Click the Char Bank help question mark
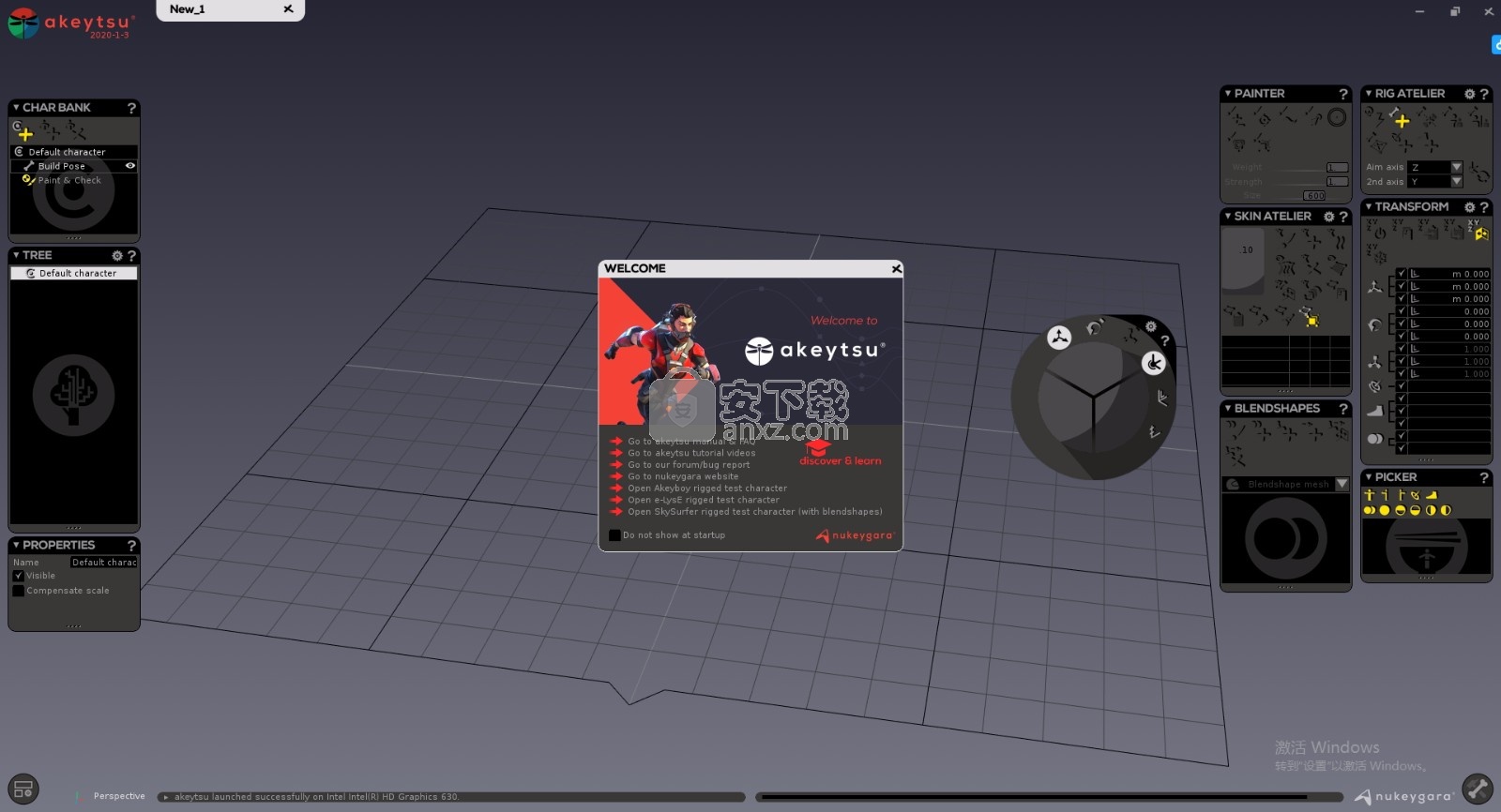Image resolution: width=1501 pixels, height=812 pixels. 131,108
